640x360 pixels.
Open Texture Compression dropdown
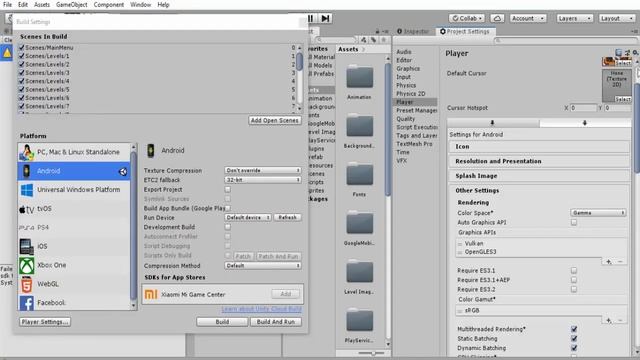coord(263,170)
